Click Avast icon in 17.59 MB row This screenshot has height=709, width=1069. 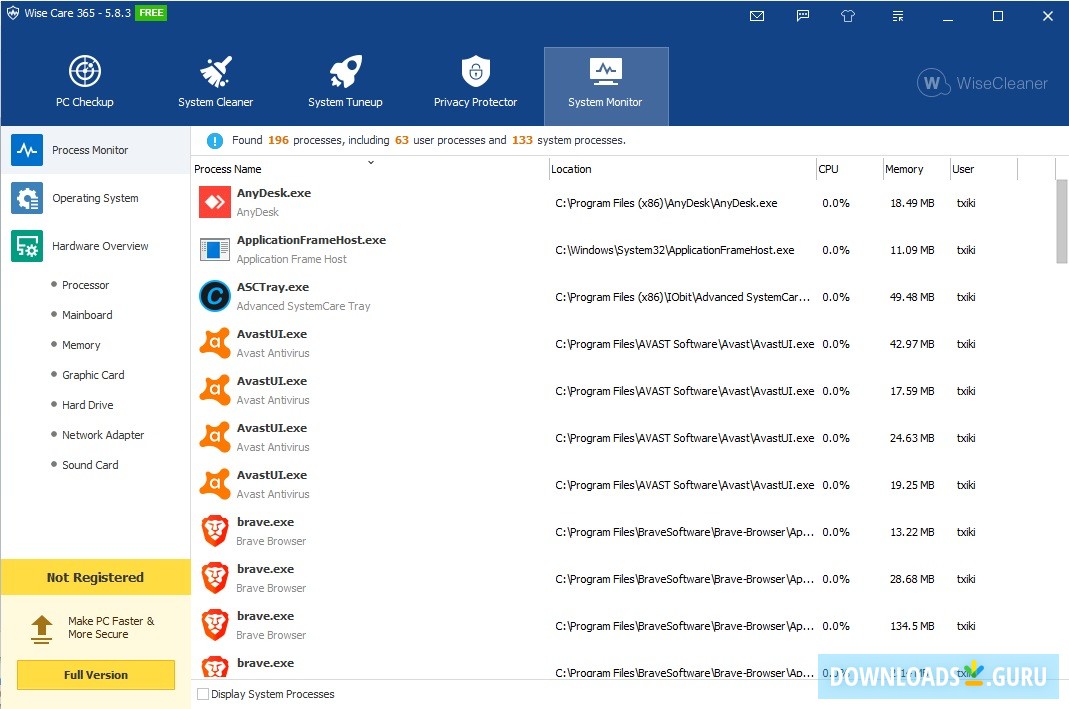click(215, 391)
